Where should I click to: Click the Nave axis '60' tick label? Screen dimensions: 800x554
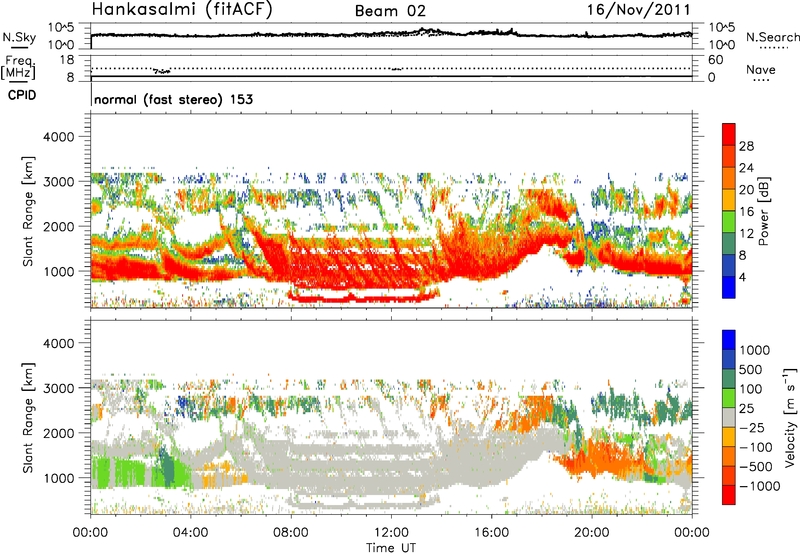pos(716,60)
